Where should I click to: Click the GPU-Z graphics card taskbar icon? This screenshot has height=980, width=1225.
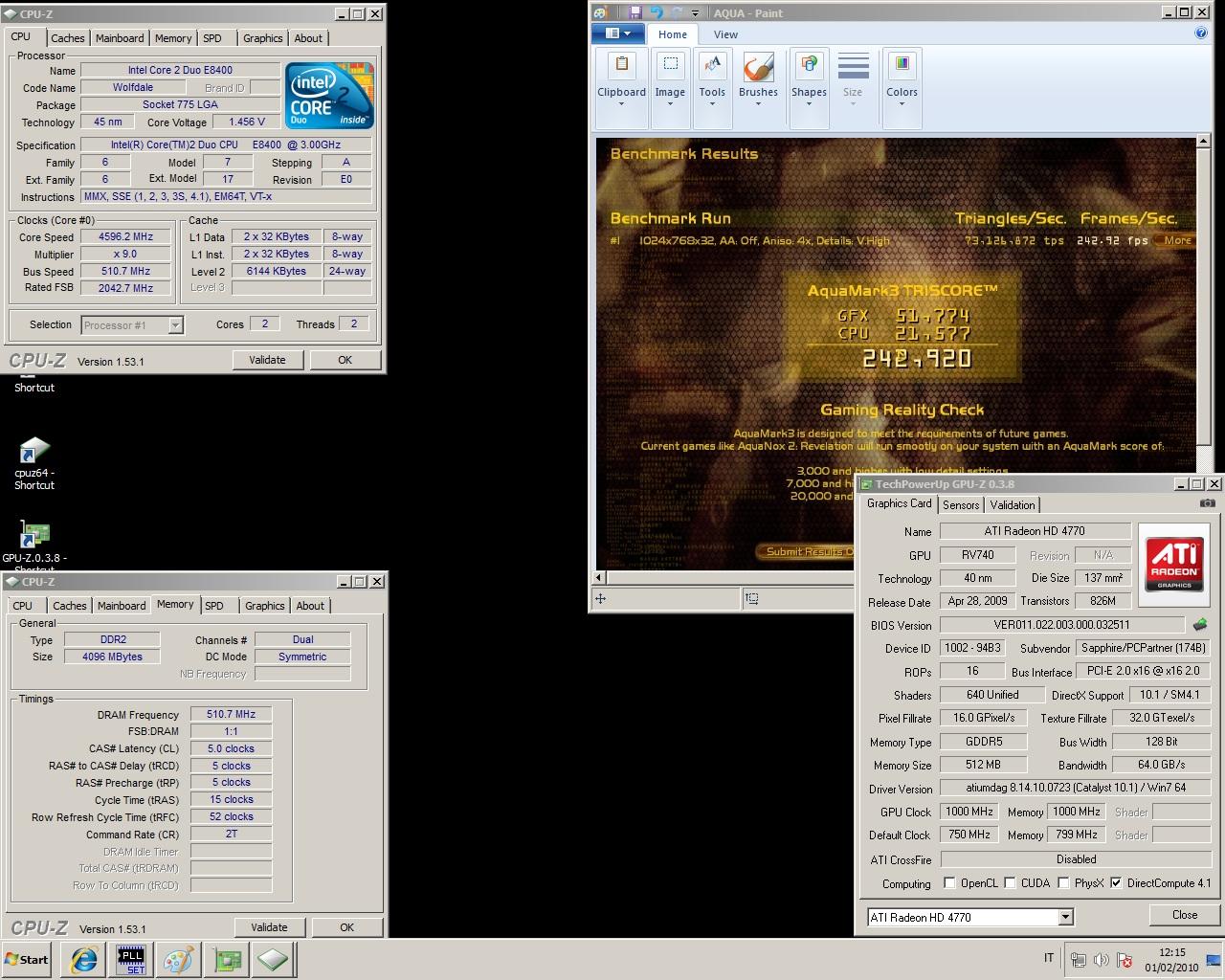tap(227, 959)
